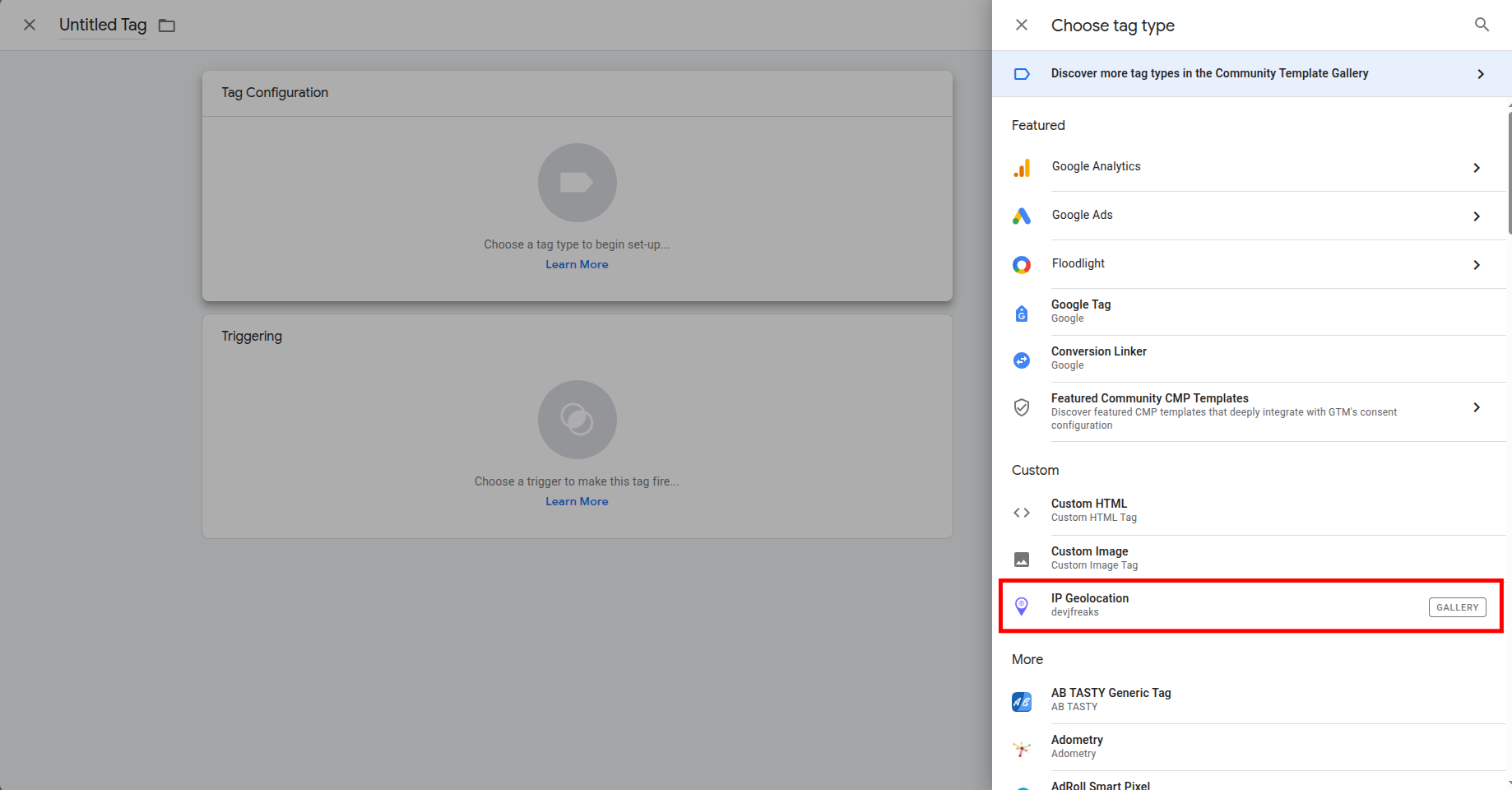Click the Google Tag icon
1512x790 pixels.
1022,313
